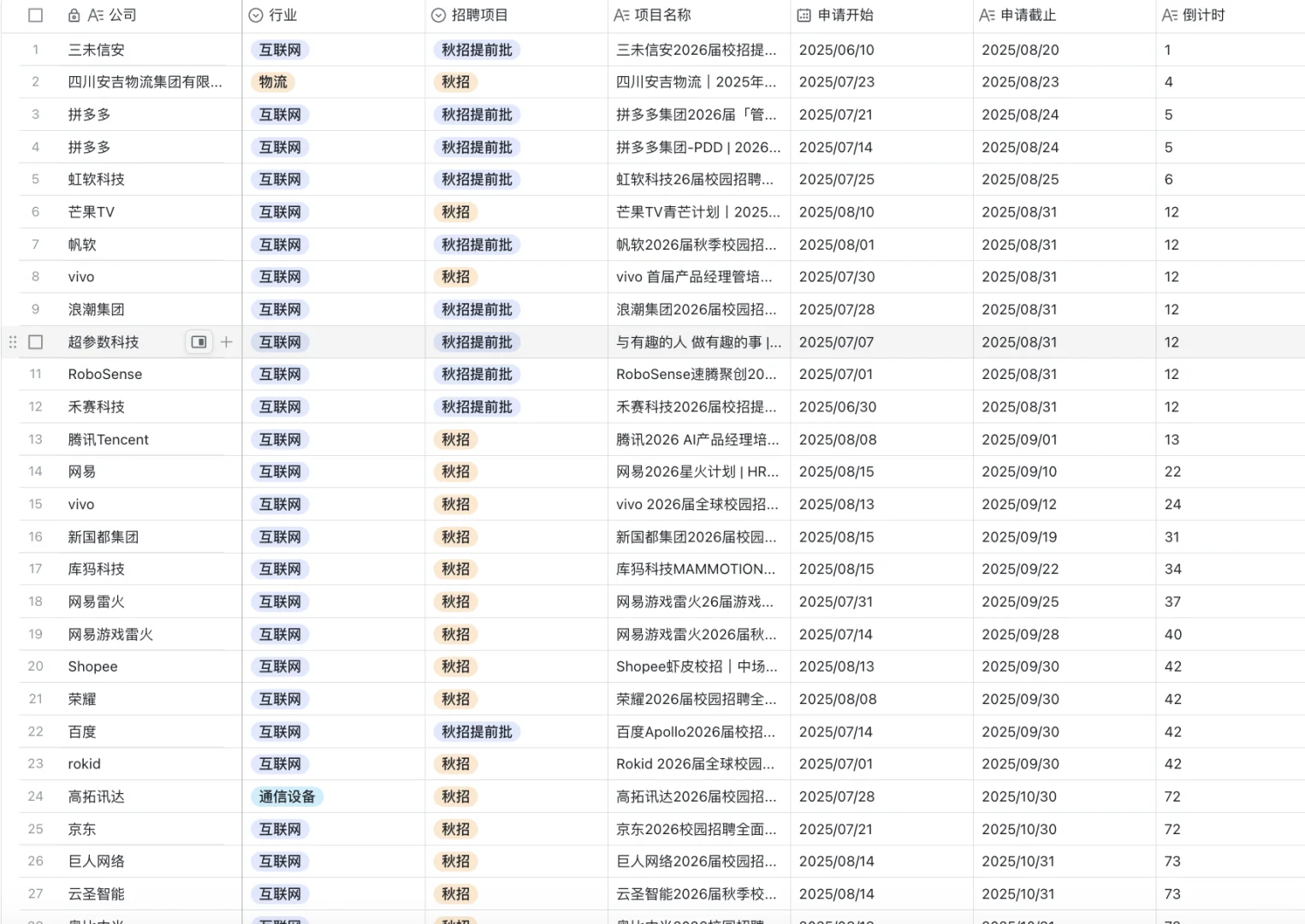This screenshot has width=1305, height=924.
Task: Open the 超参数科技 record with the expand icon
Action: point(199,342)
